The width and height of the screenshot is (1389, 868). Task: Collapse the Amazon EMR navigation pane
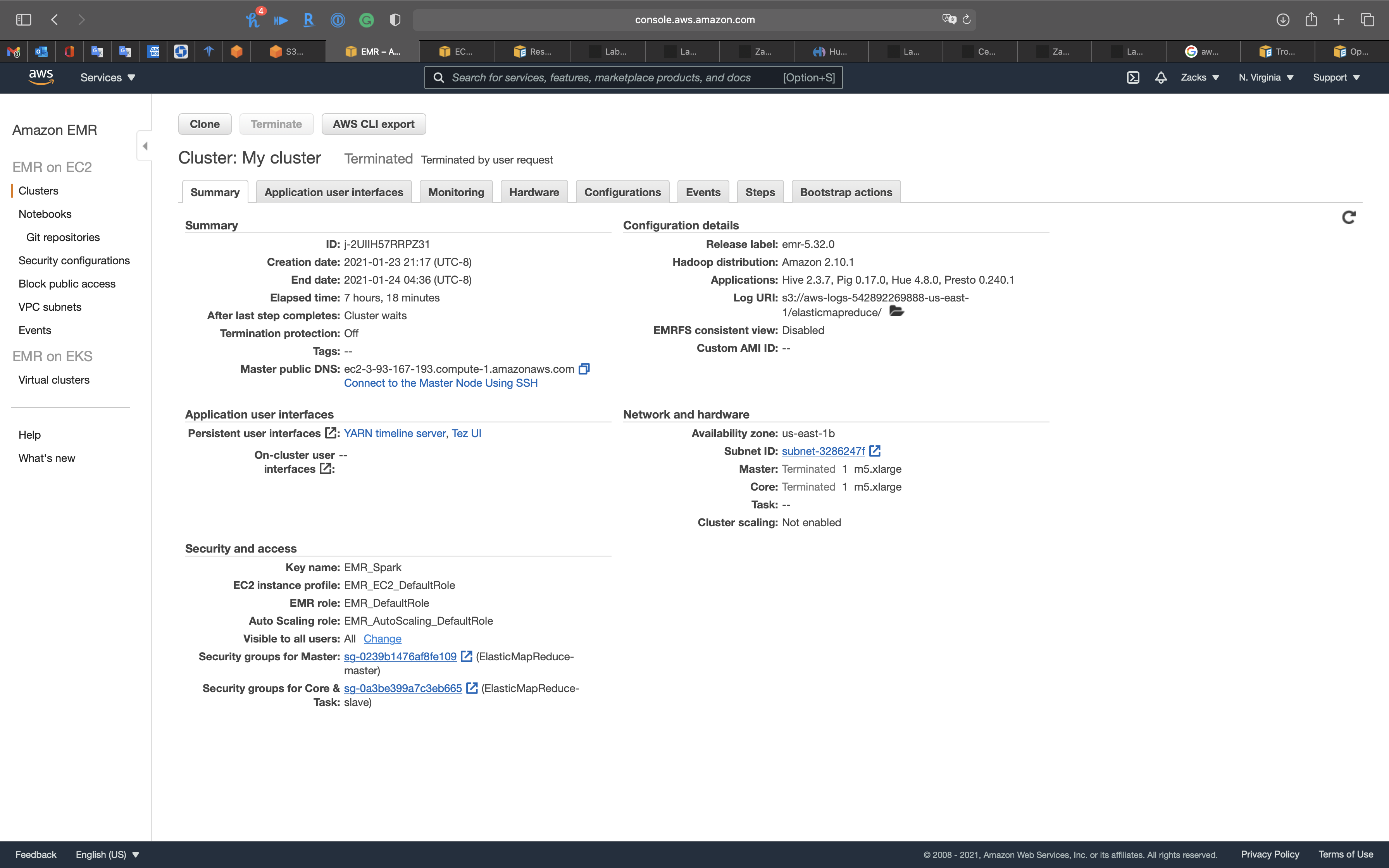[145, 146]
